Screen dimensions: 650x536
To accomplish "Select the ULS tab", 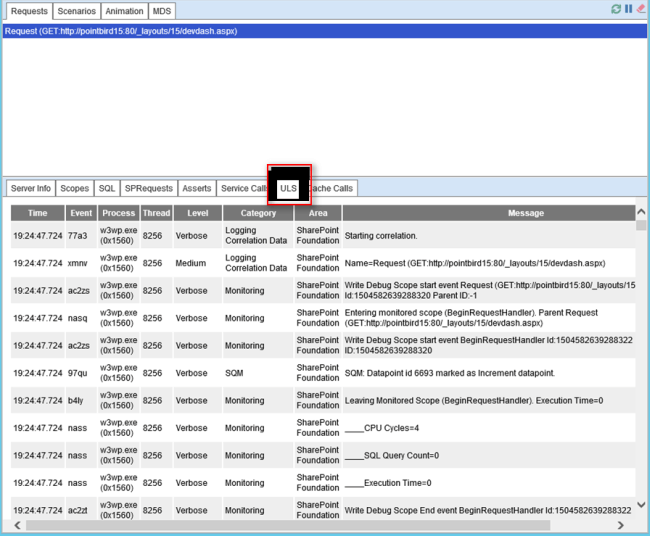I will 288,189.
